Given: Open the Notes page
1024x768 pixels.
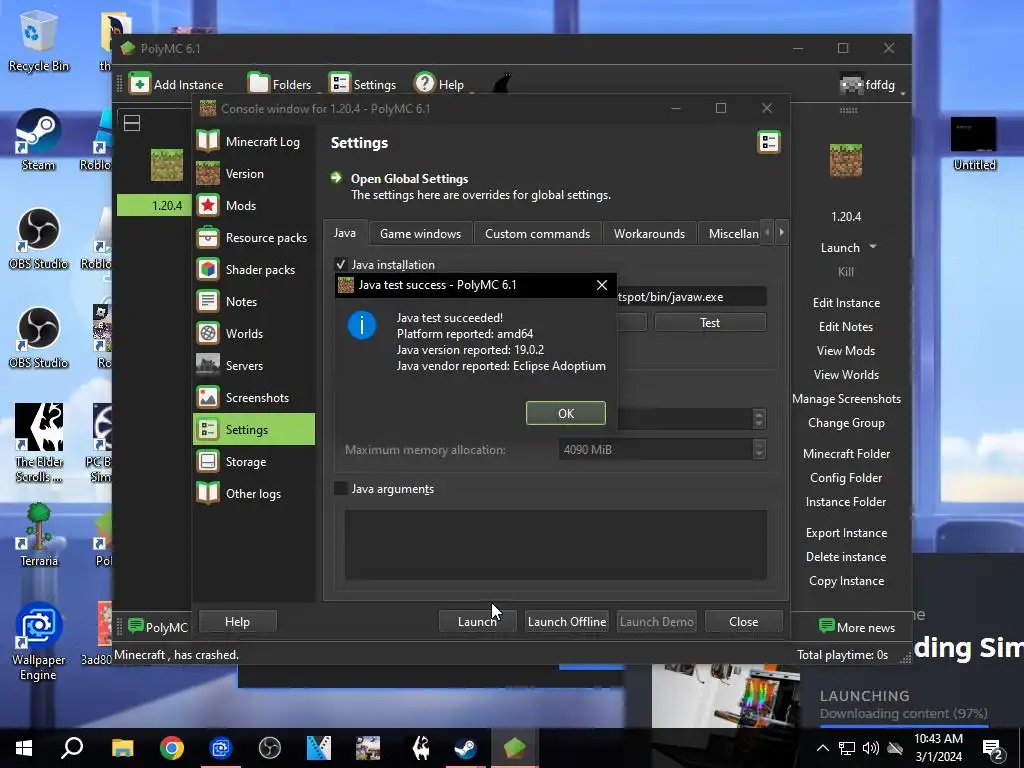Looking at the screenshot, I should click(x=254, y=302).
